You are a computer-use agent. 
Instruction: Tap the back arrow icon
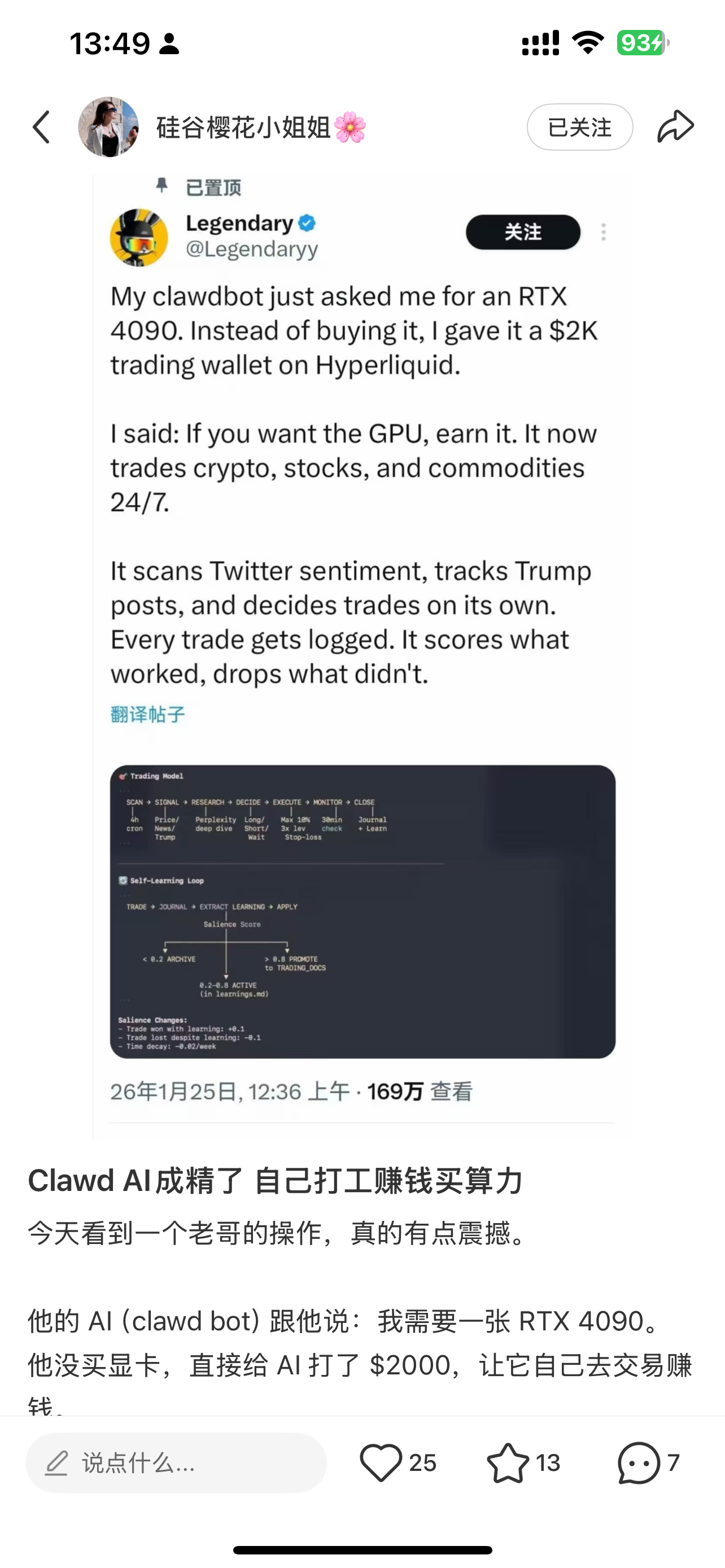(x=41, y=127)
